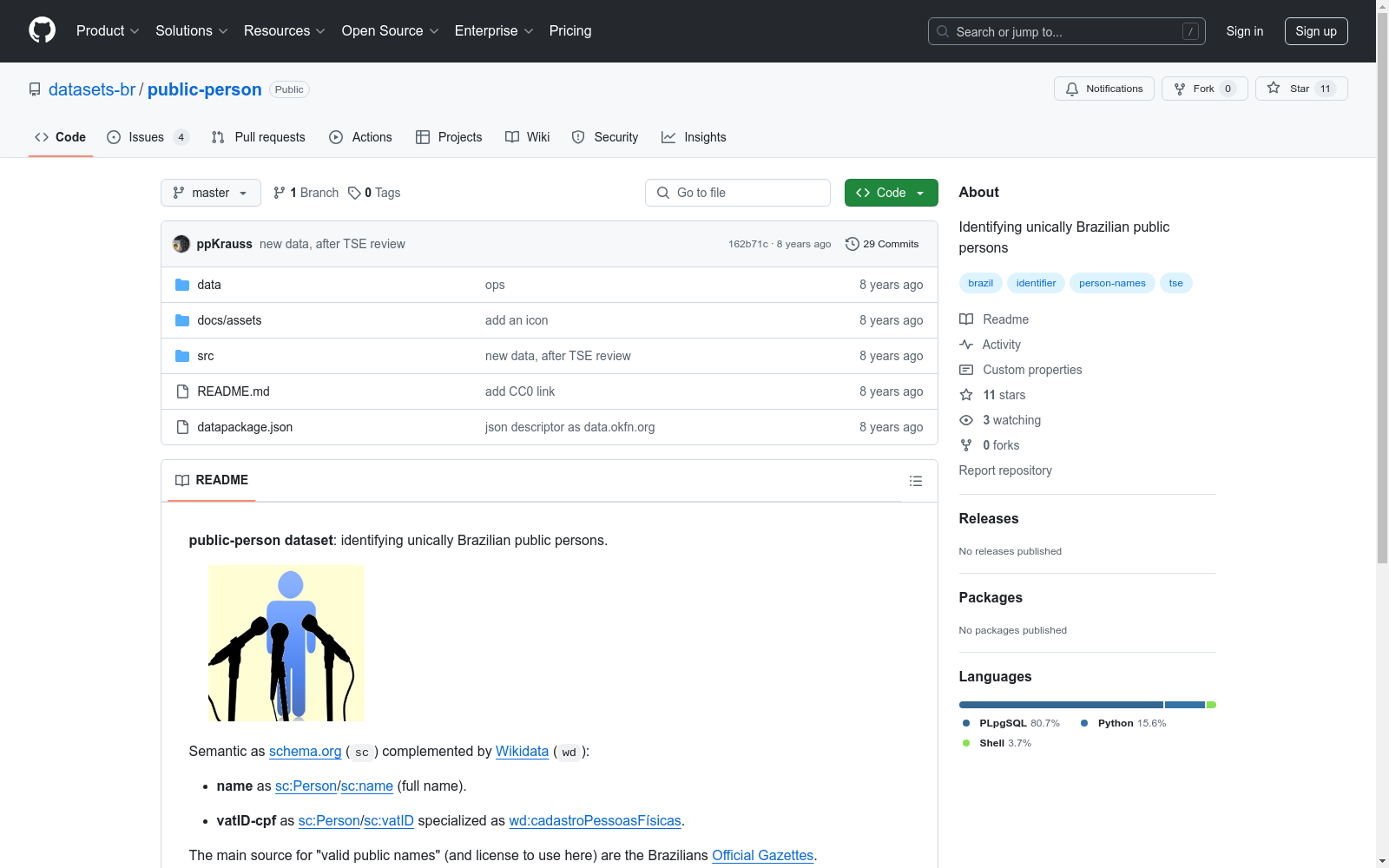The width and height of the screenshot is (1389, 868).
Task: Open the Official Gazettes link
Action: (x=763, y=856)
